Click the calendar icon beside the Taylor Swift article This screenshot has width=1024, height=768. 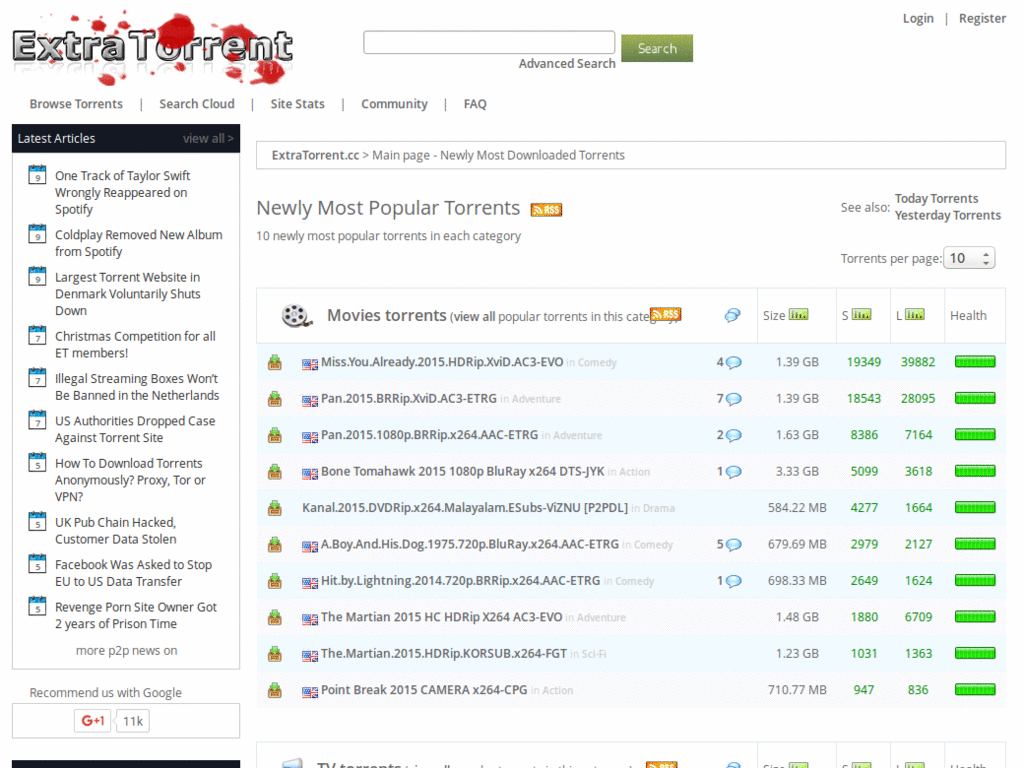tap(36, 175)
